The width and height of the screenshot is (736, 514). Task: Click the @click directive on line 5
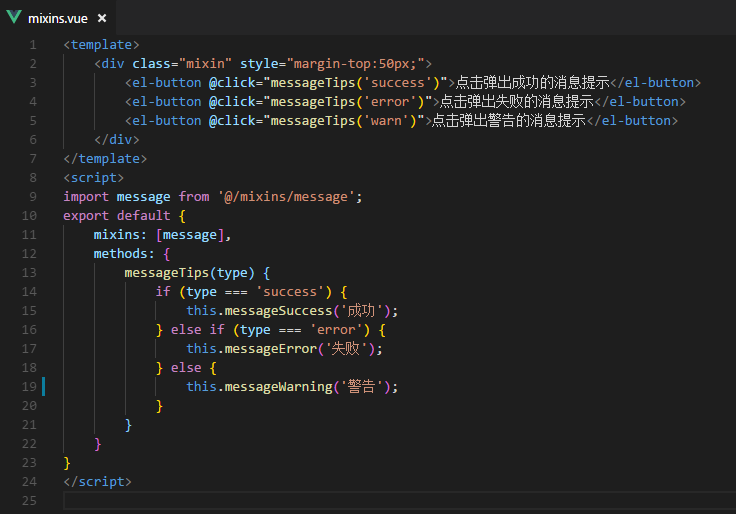click(232, 121)
